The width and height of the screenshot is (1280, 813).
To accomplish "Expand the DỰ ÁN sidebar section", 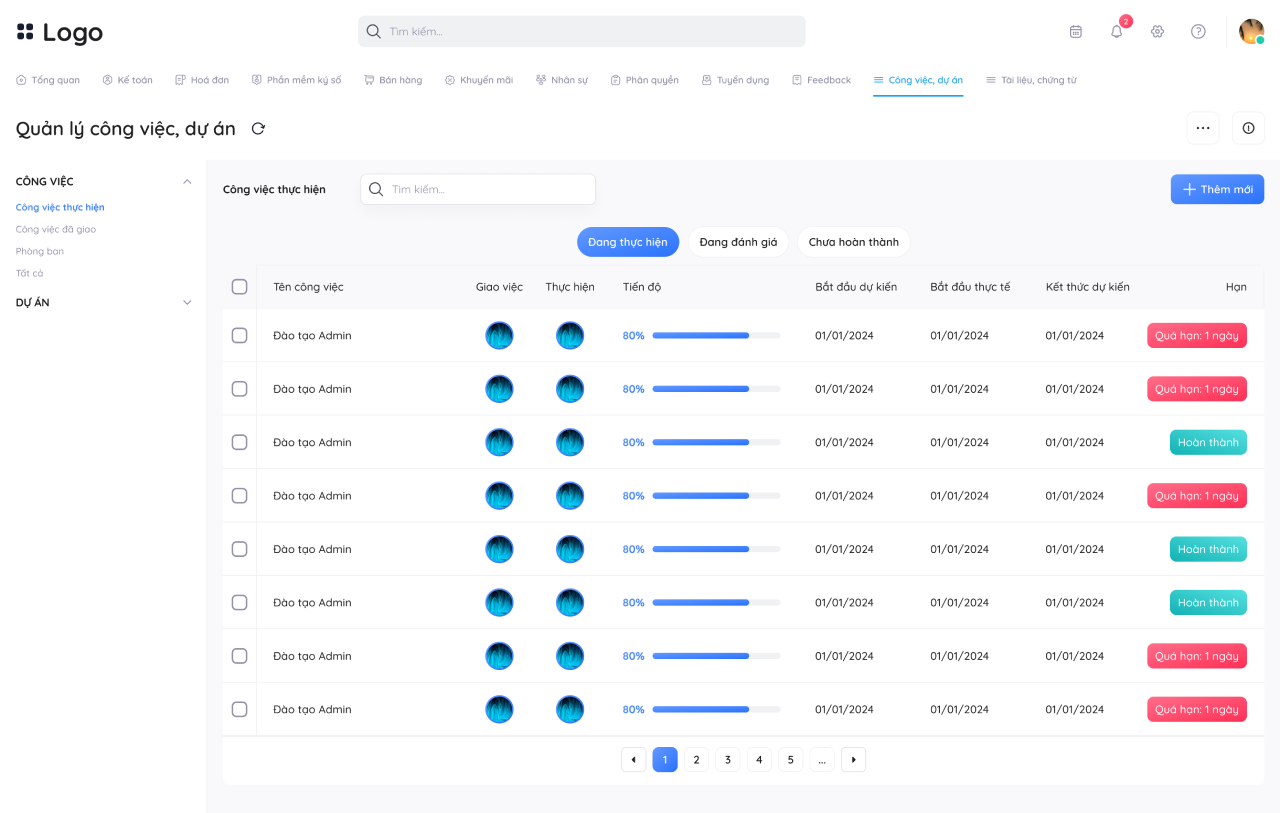I will point(187,302).
